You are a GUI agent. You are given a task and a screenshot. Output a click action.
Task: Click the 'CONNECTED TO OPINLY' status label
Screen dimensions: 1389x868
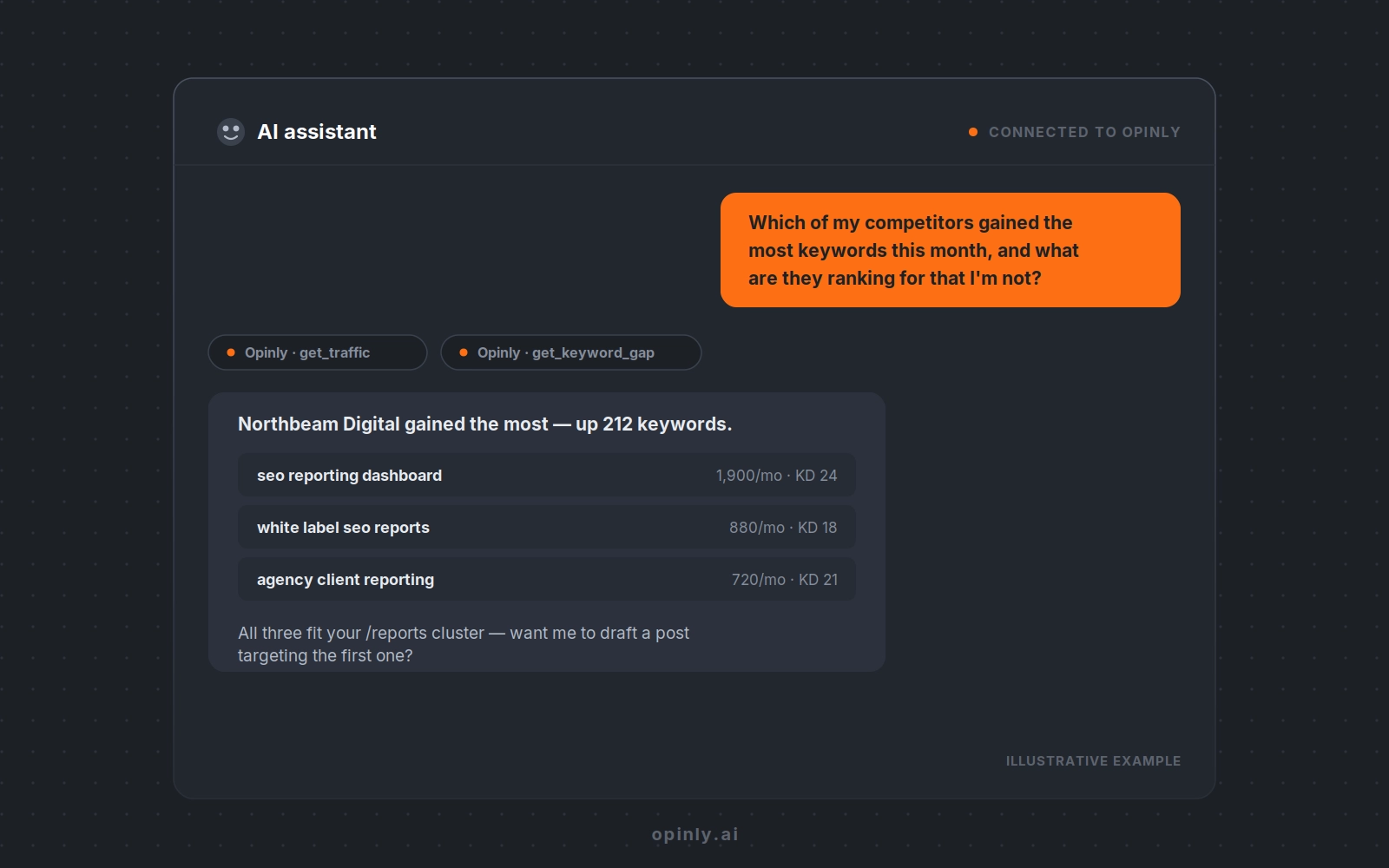pos(1084,132)
